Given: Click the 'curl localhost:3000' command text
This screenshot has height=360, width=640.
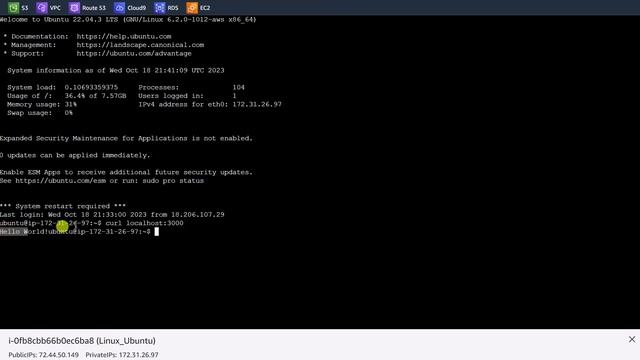Looking at the screenshot, I should pyautogui.click(x=144, y=223).
